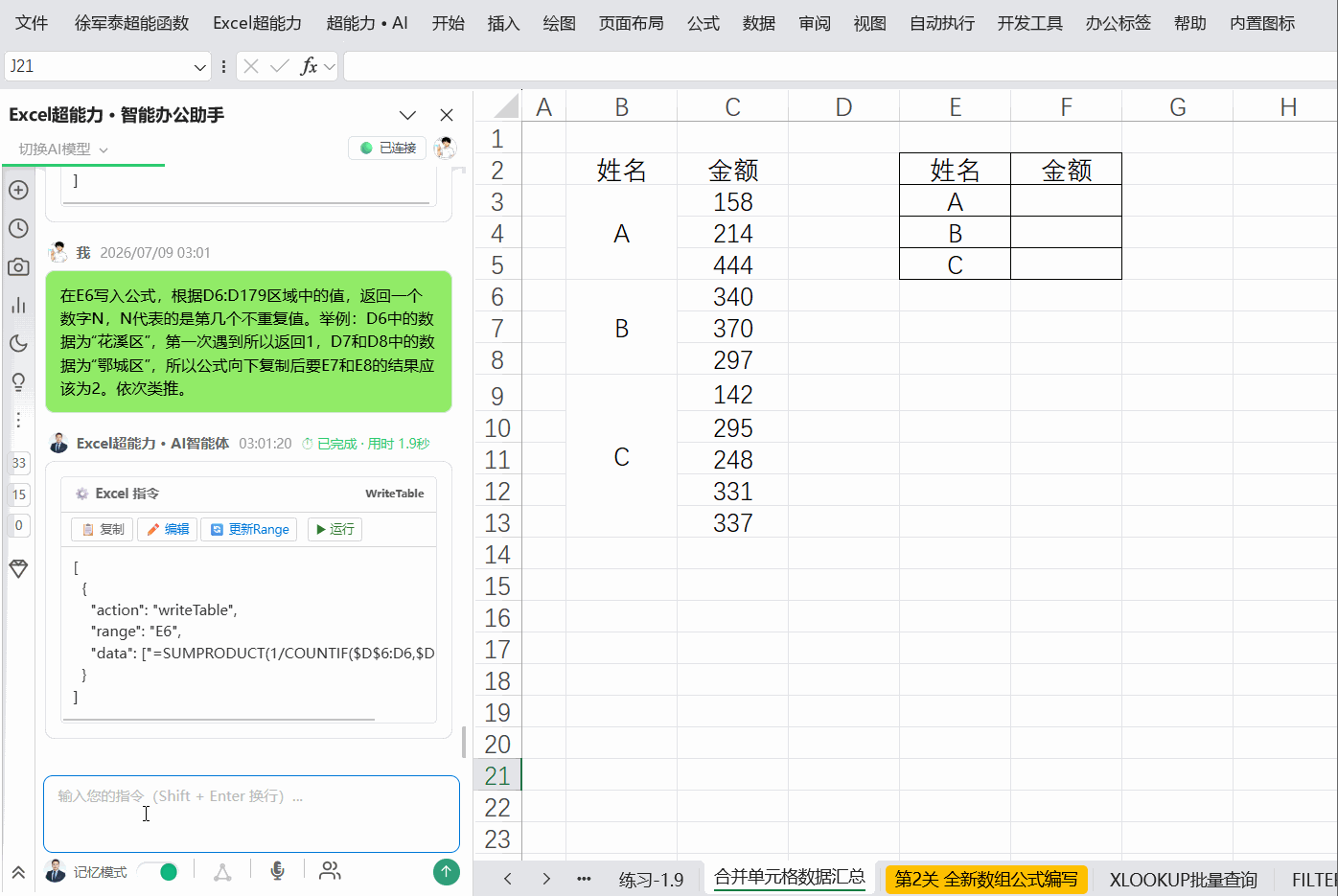Click the formula bar input area
The height and width of the screenshot is (896, 1338).
tap(840, 66)
